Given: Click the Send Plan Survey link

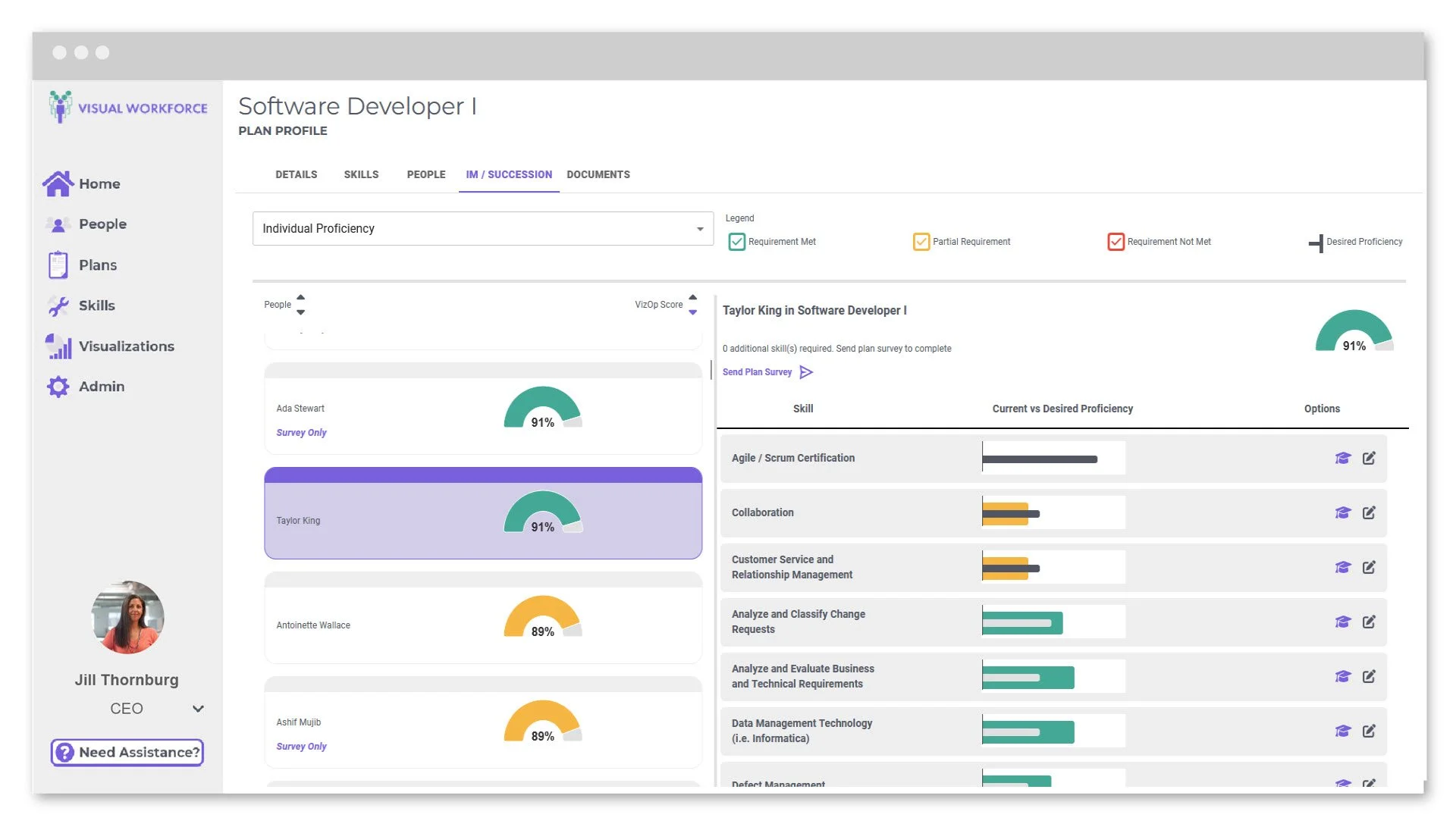Looking at the screenshot, I should [x=757, y=372].
